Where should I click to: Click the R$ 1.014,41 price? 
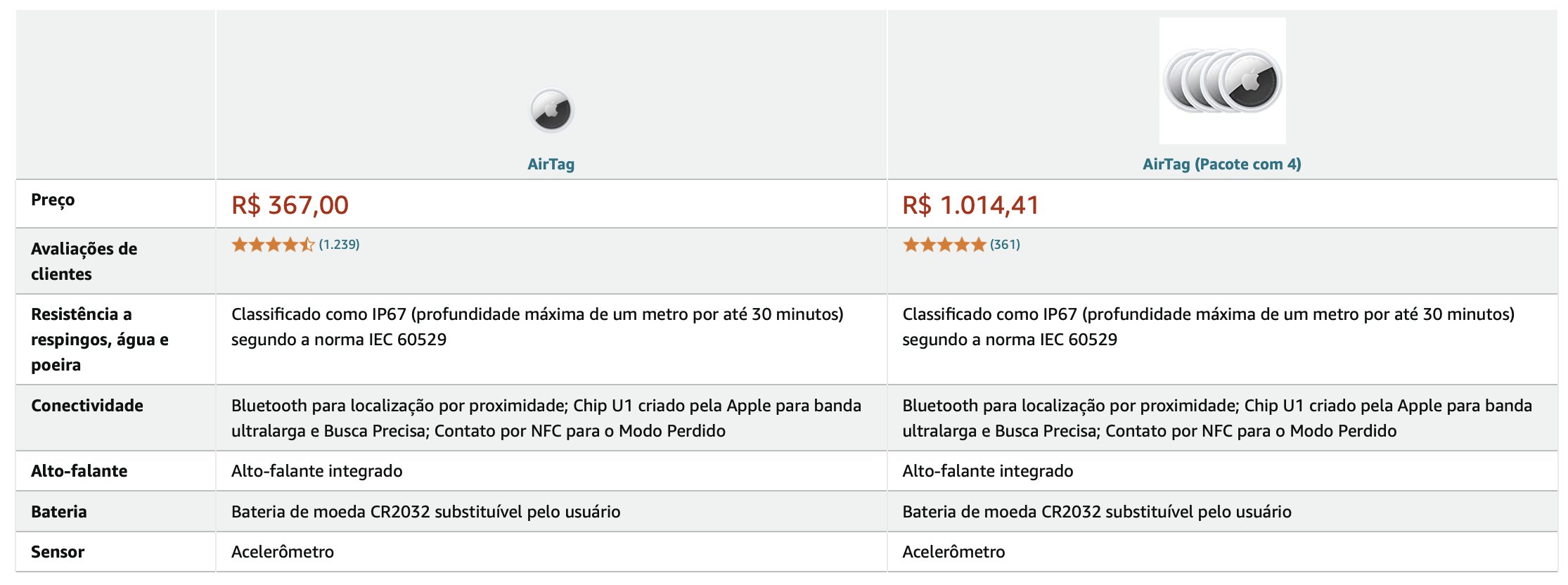[970, 205]
